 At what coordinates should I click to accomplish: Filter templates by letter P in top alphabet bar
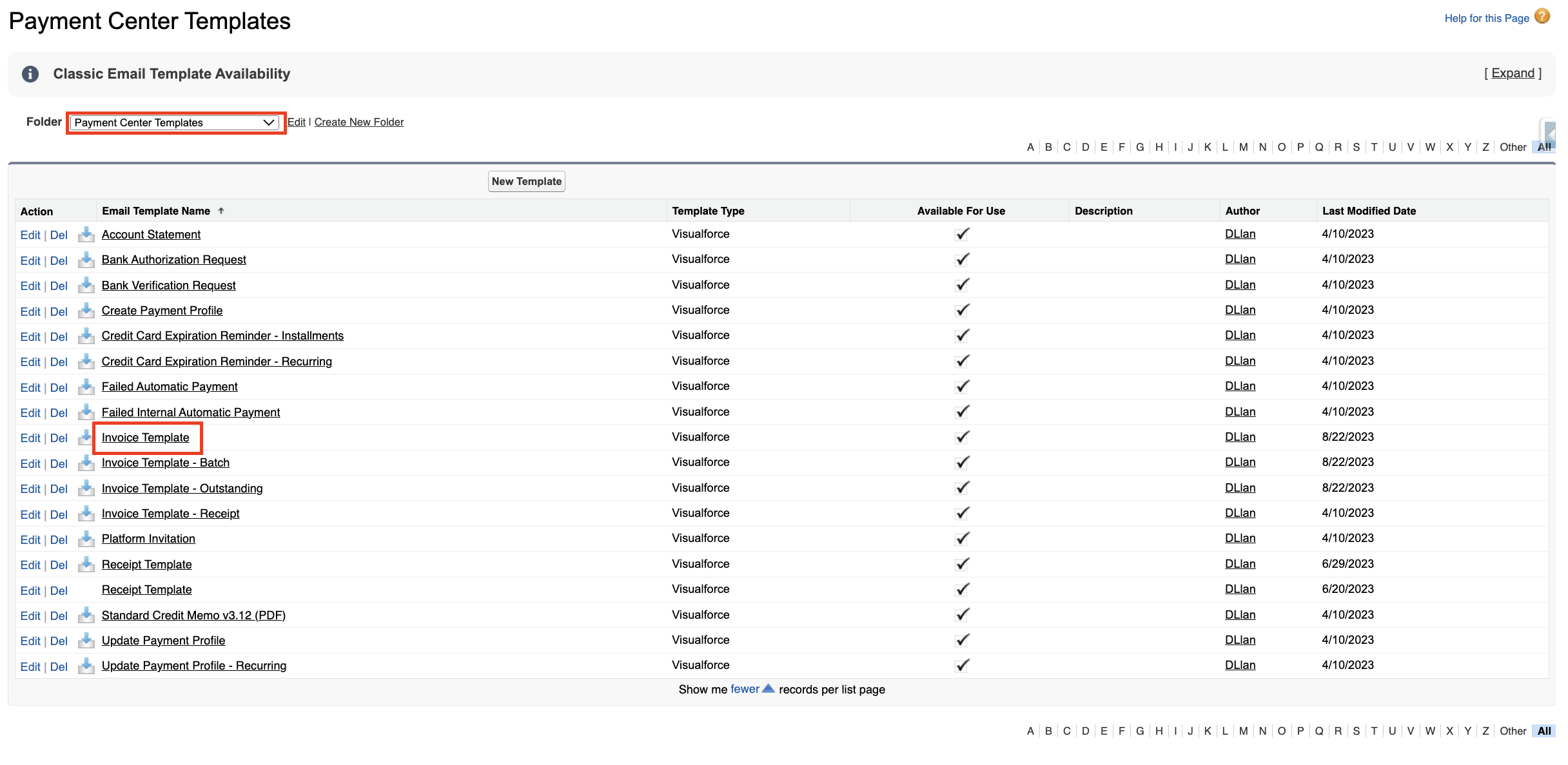click(1300, 147)
